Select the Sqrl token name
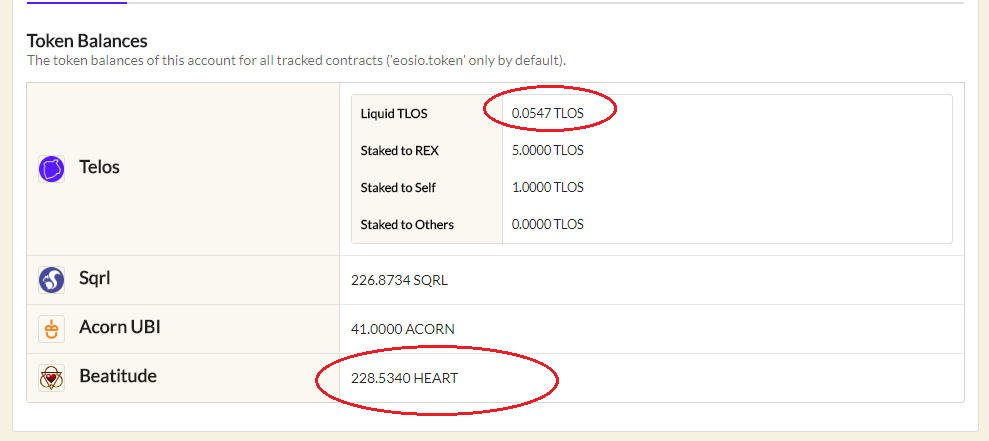 tap(95, 278)
